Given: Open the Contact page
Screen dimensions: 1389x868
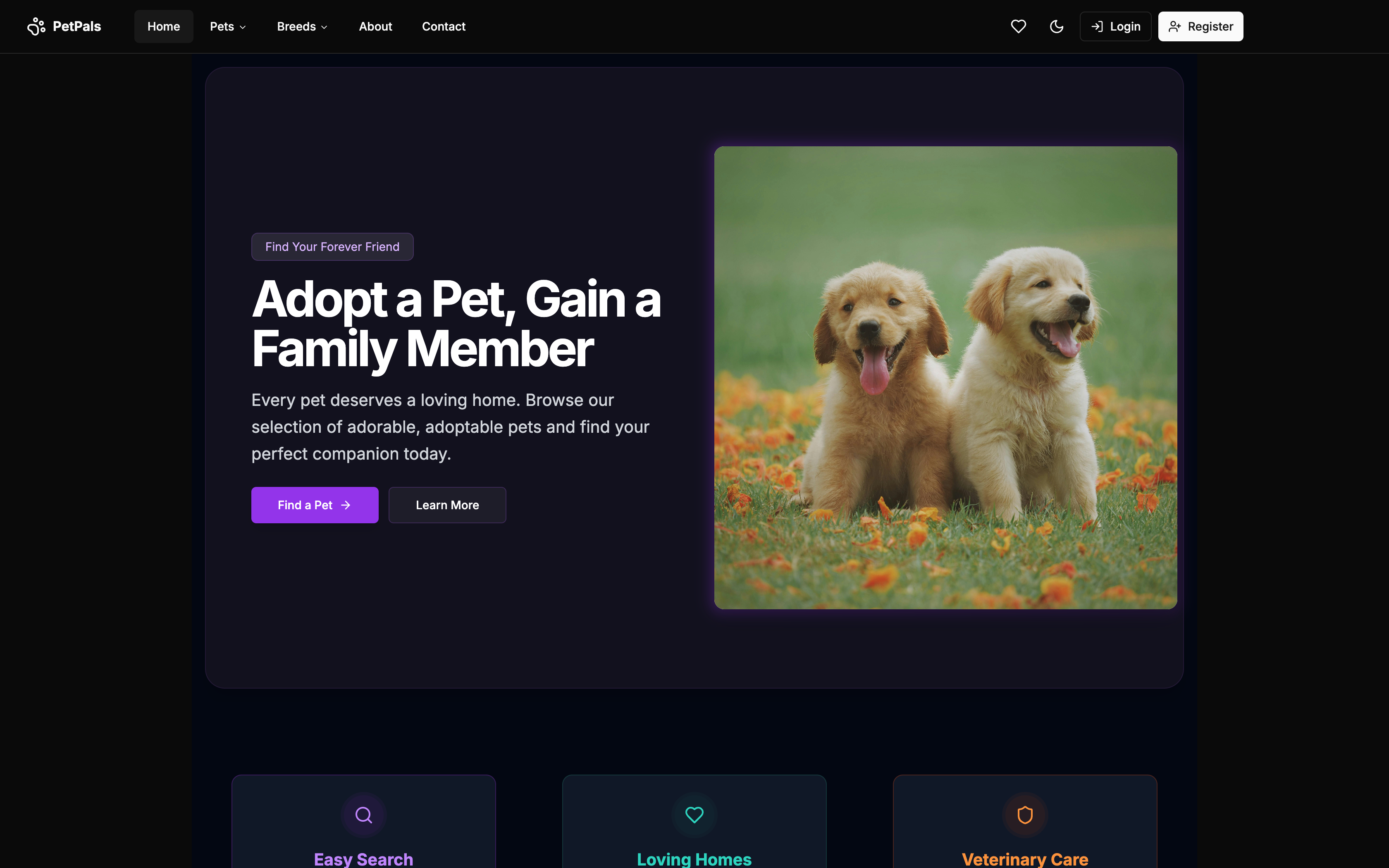Looking at the screenshot, I should coord(444,26).
